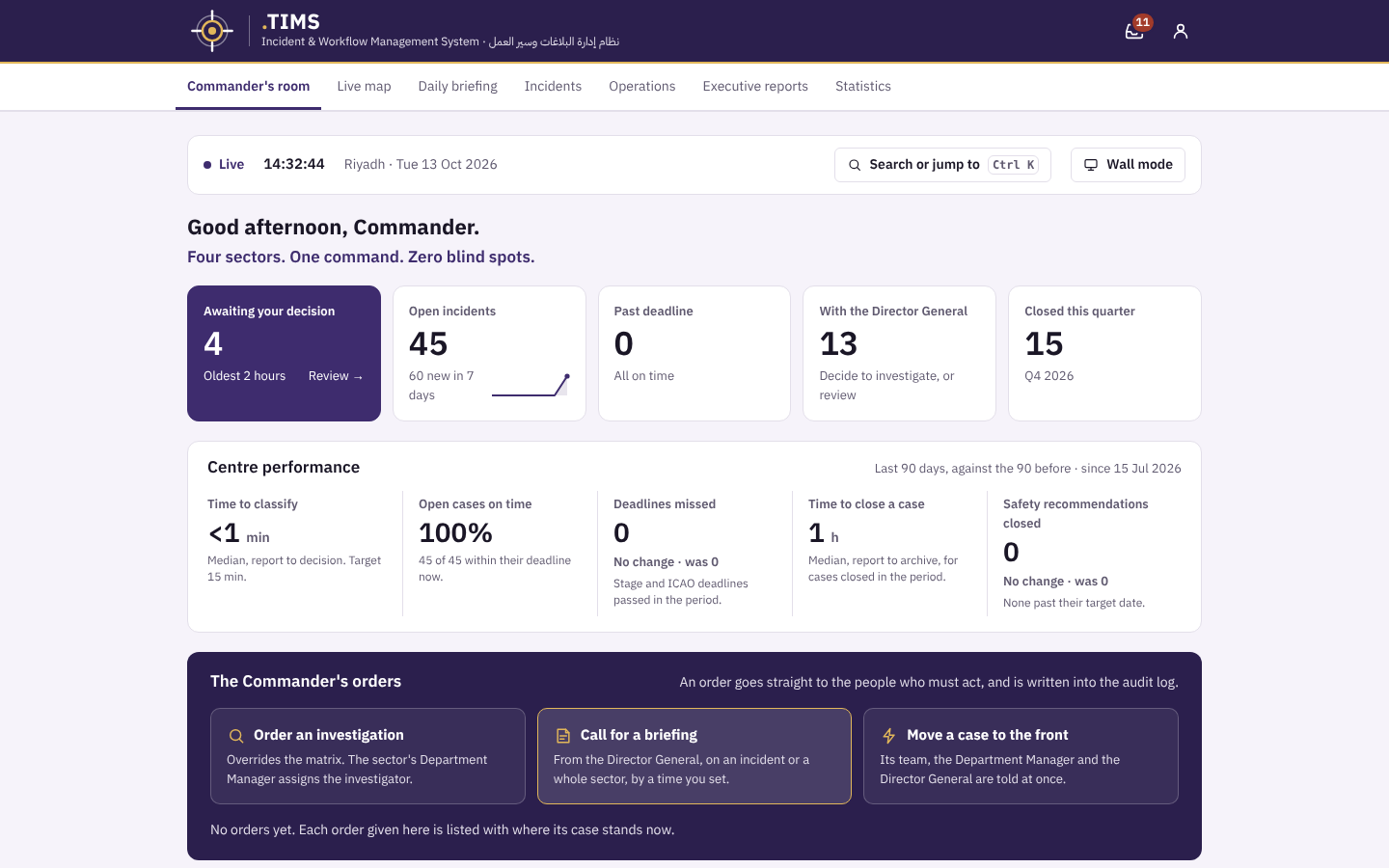
Task: Click the Ctrl K shortcut hint
Action: (1013, 165)
